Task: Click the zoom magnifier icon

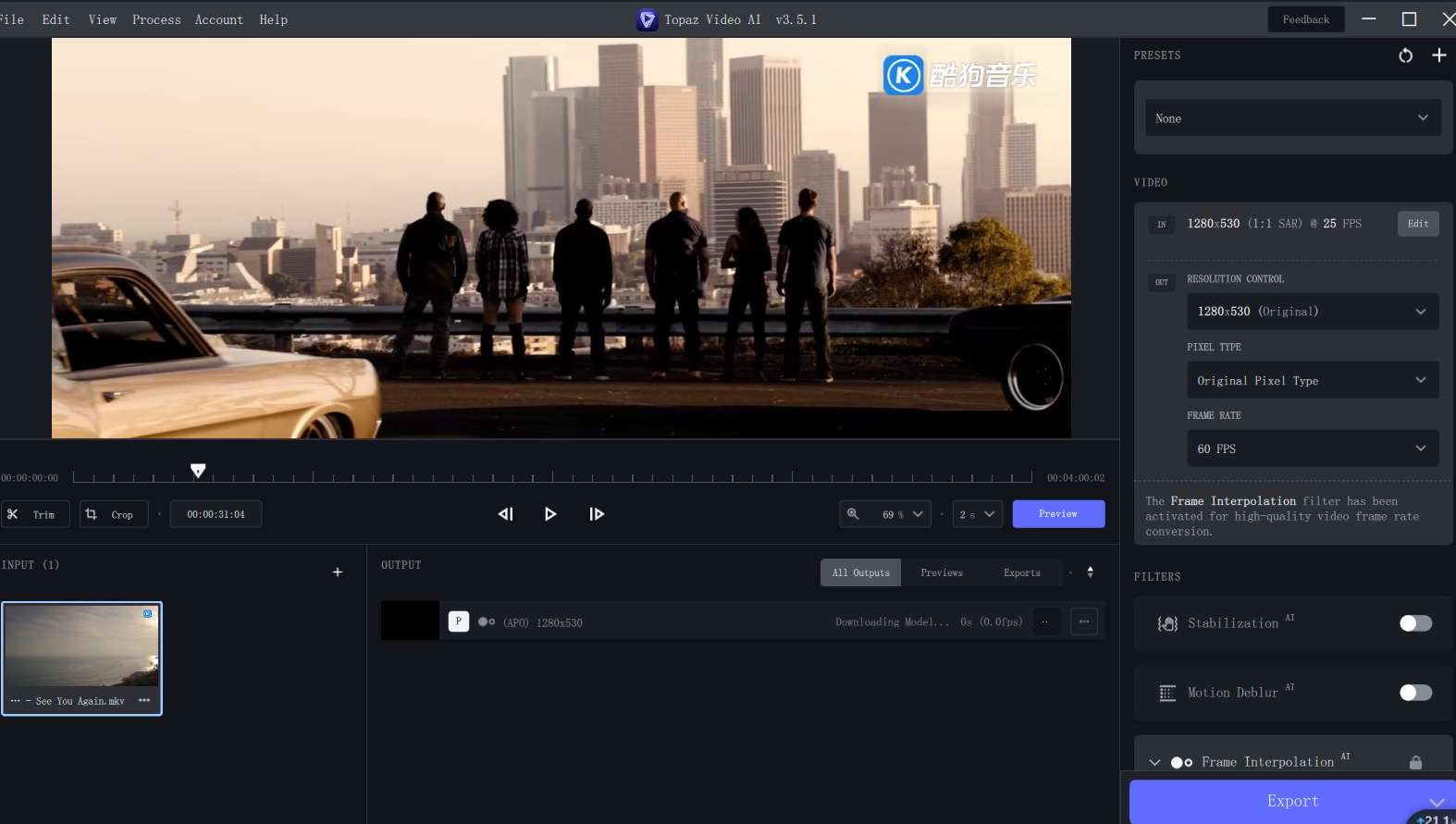Action: (x=853, y=514)
